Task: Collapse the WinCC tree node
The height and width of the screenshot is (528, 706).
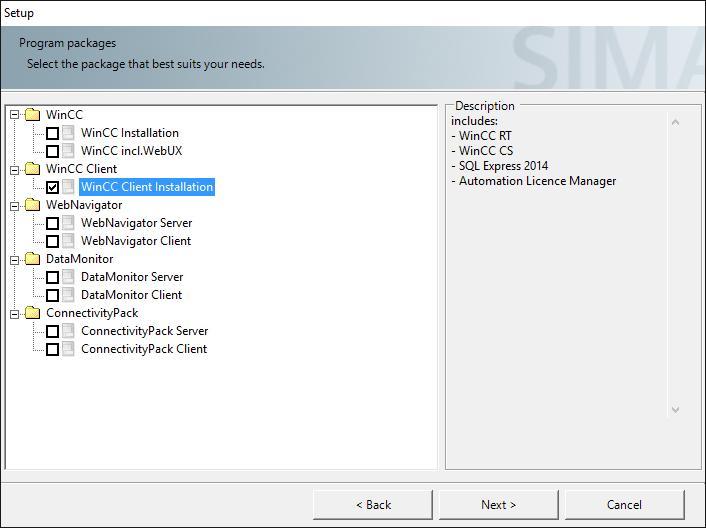Action: [x=14, y=115]
